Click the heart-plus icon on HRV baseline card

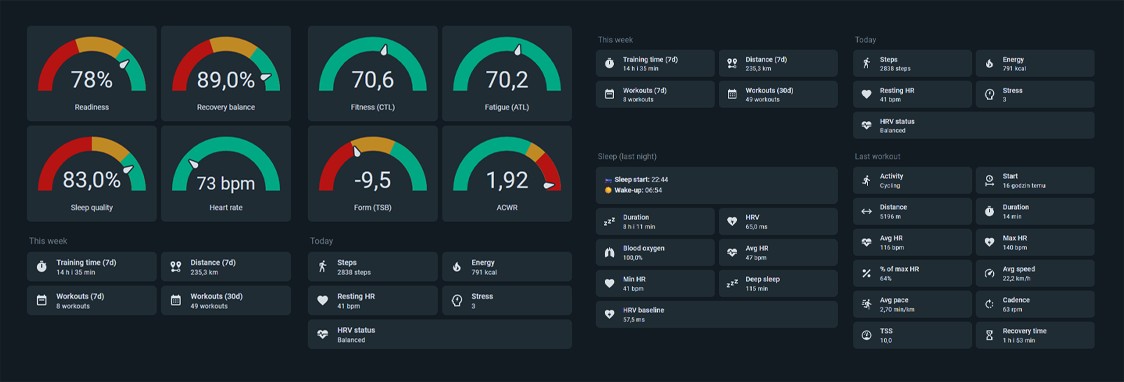609,314
